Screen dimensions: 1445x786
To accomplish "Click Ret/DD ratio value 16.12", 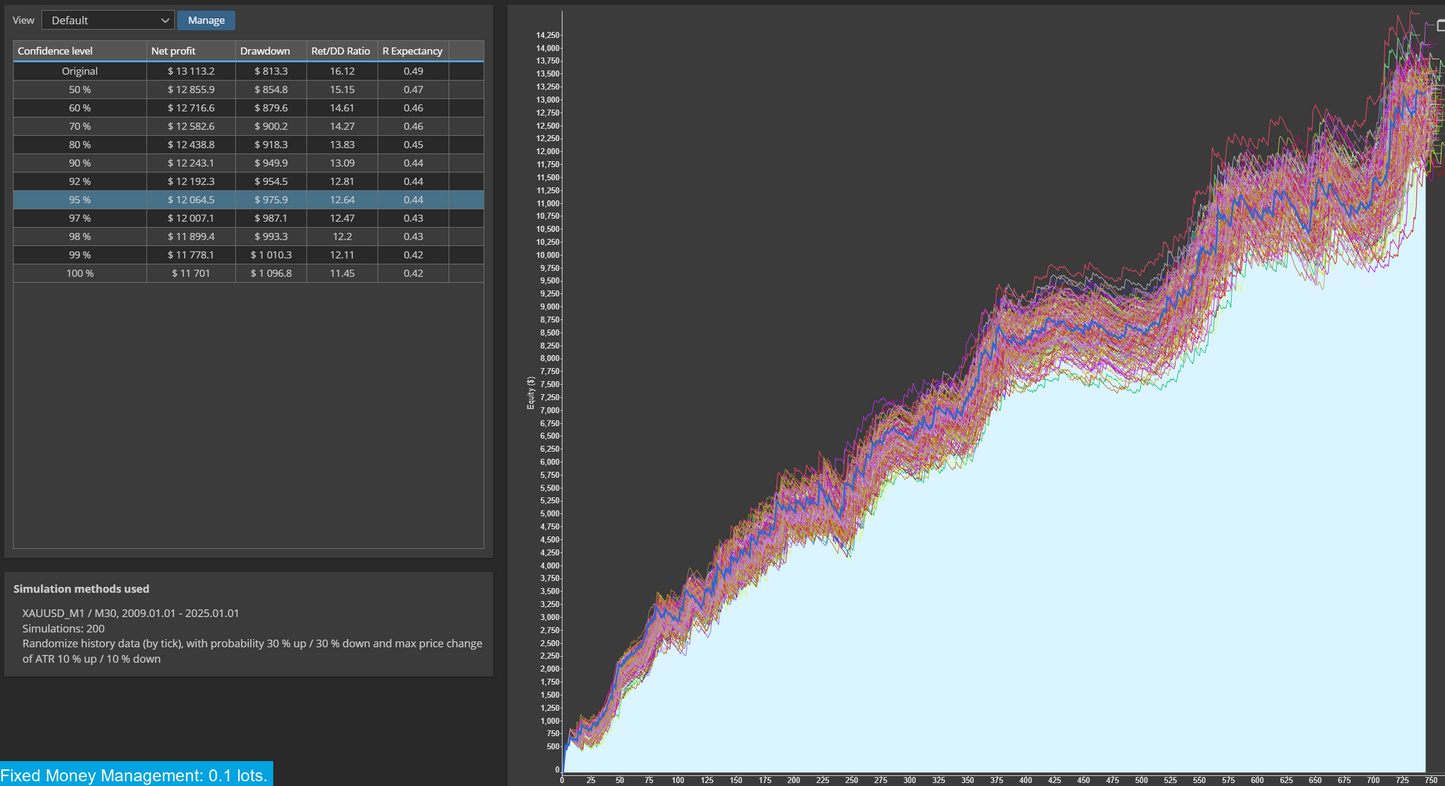I will [342, 71].
